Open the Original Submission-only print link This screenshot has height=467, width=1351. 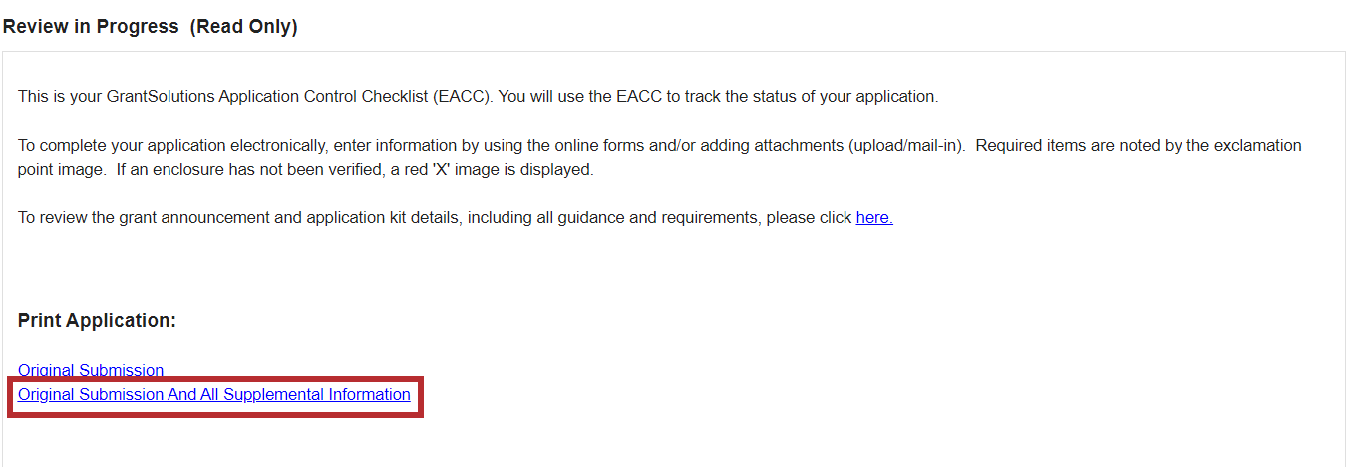[x=91, y=371]
